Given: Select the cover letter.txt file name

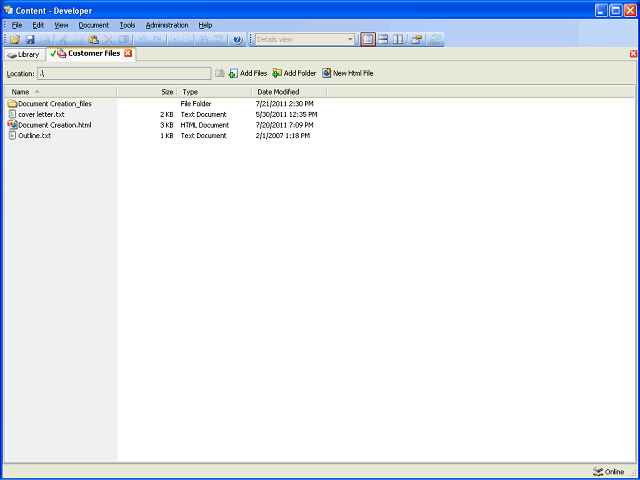Looking at the screenshot, I should (41, 114).
